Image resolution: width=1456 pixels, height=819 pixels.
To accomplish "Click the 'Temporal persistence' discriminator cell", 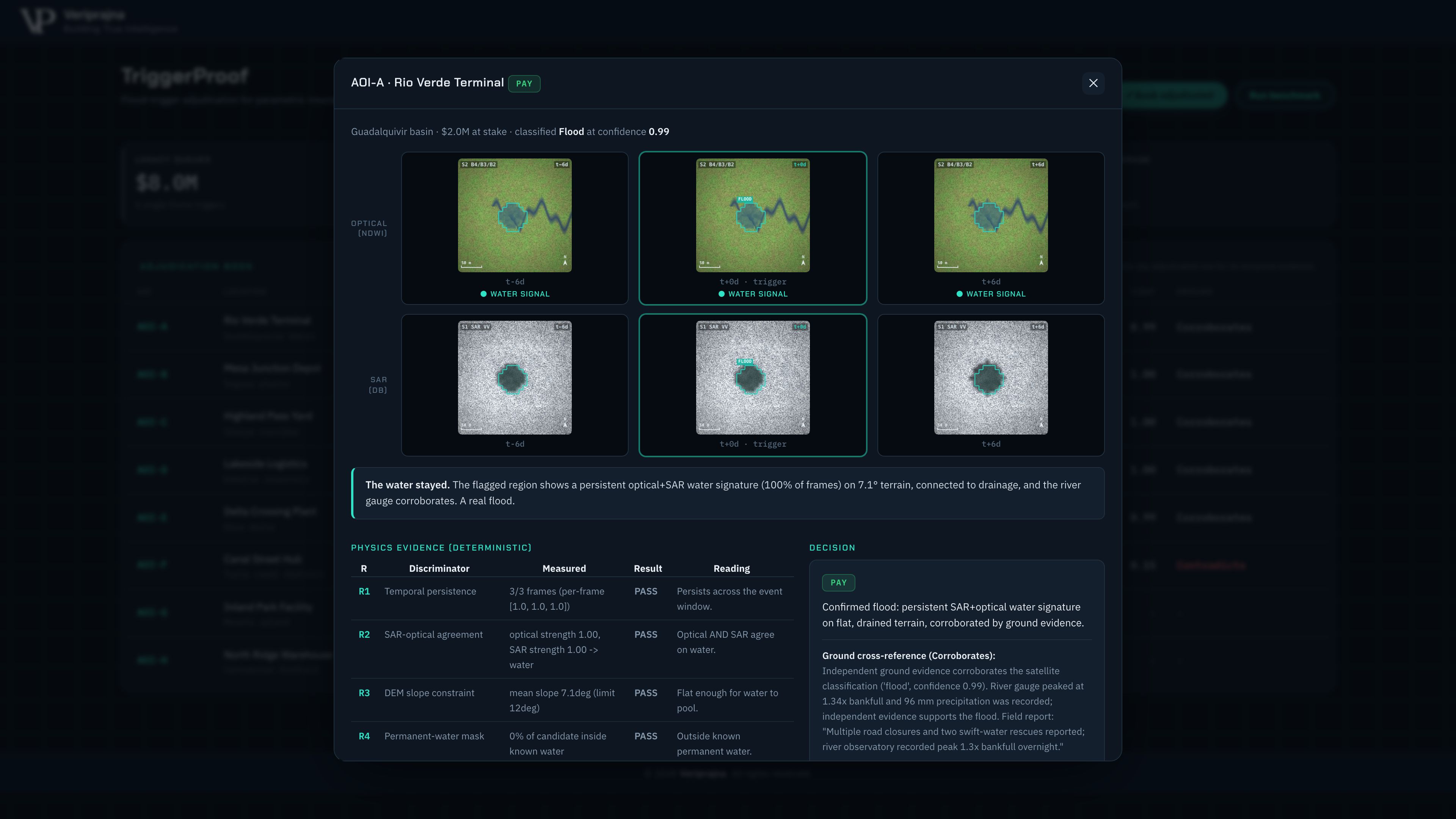I will coord(430,591).
